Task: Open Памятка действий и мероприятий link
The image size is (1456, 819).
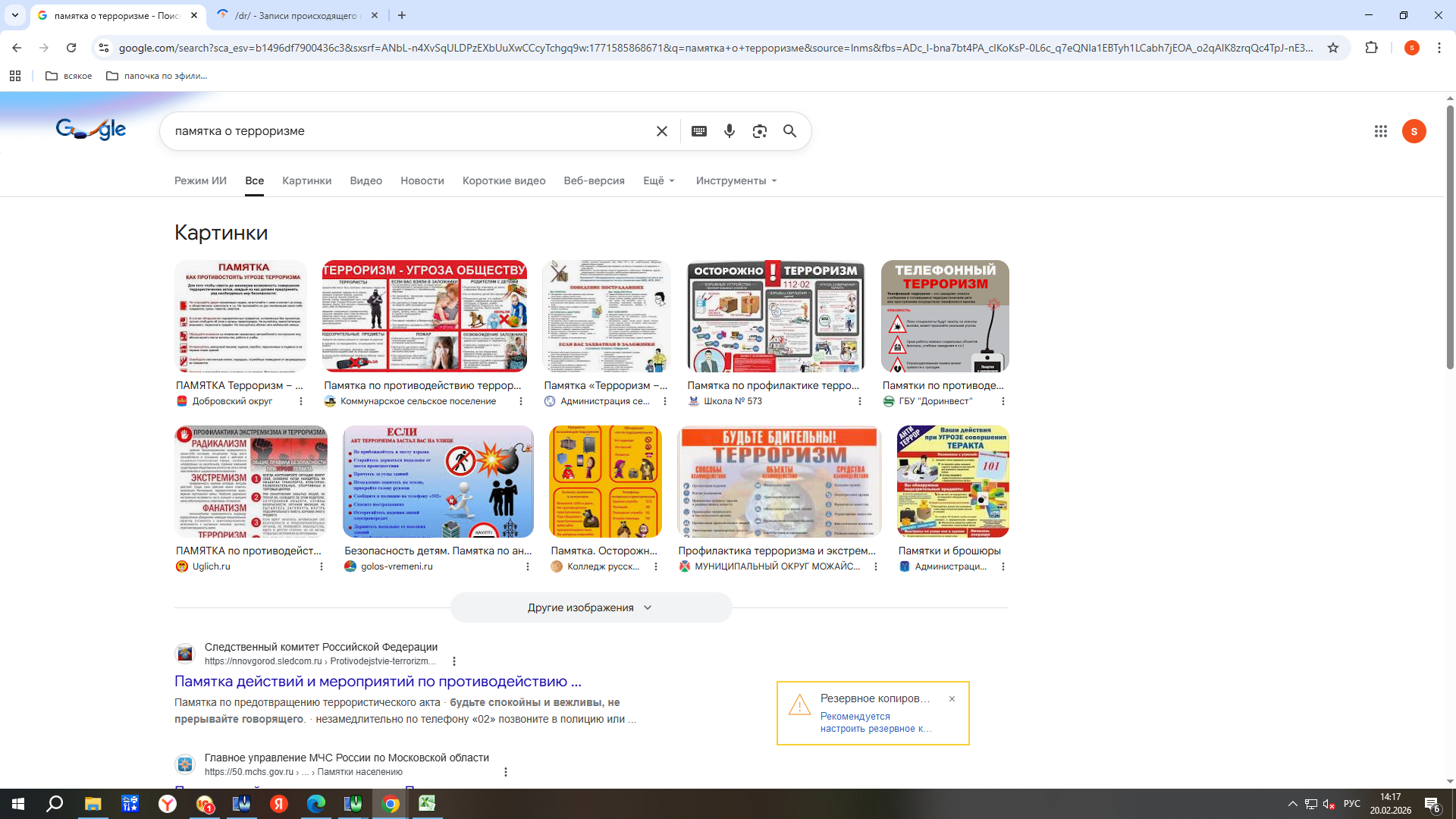Action: [378, 681]
